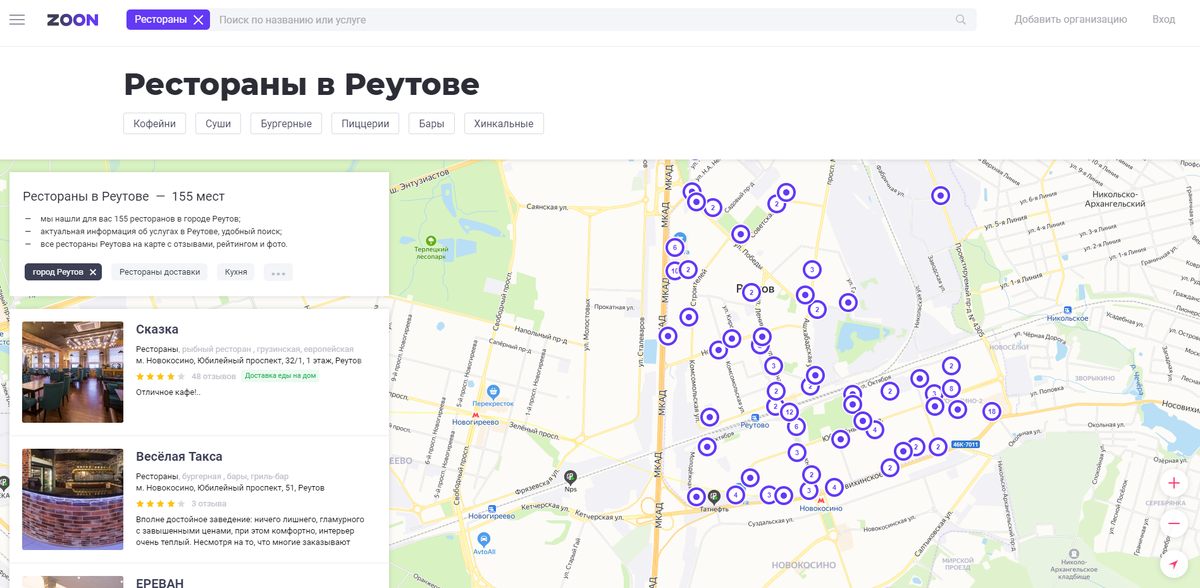This screenshot has height=588, width=1200.
Task: Click the Nps fuel station map icon
Action: (x=570, y=478)
